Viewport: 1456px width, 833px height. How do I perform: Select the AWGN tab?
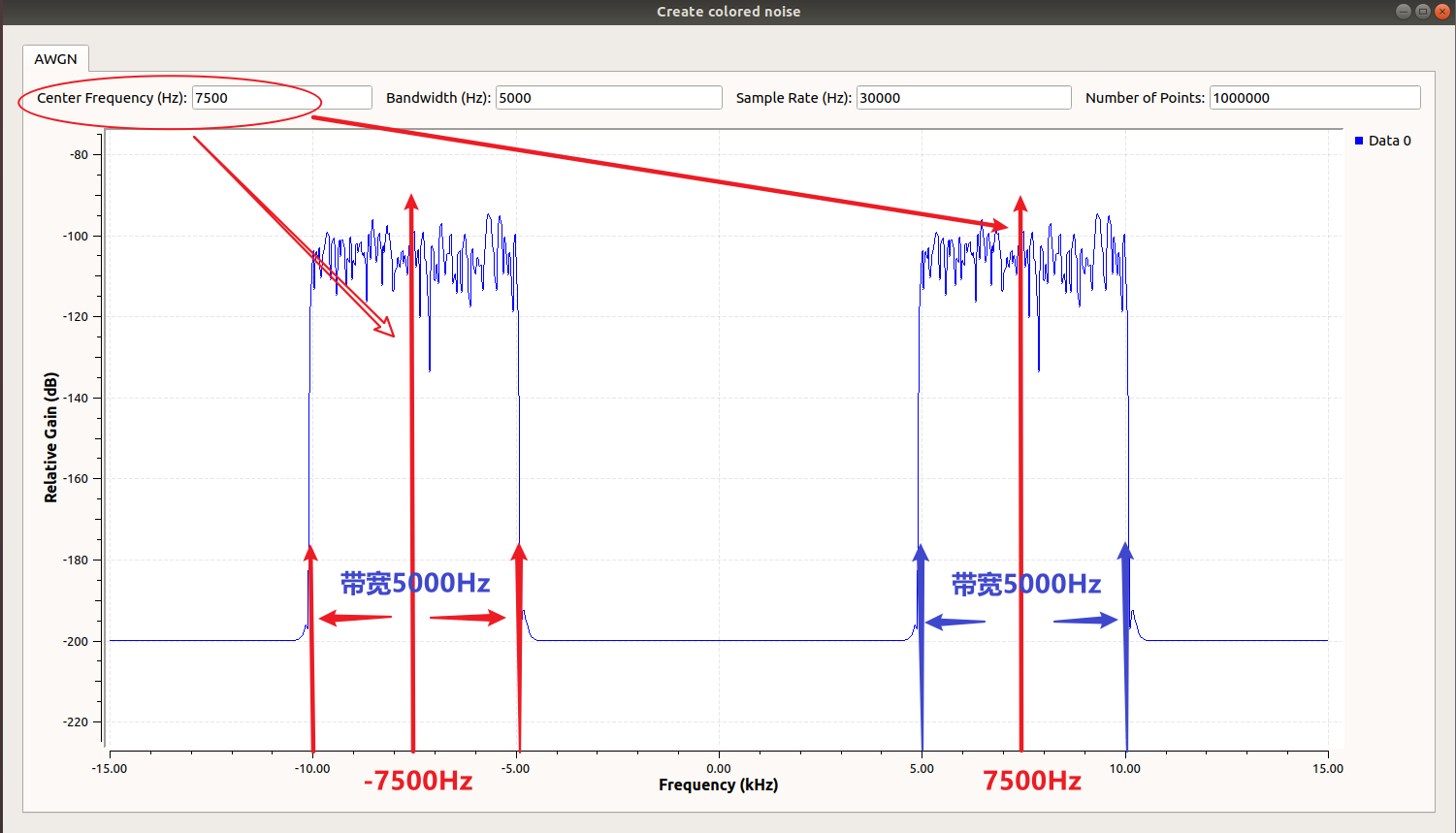[56, 59]
